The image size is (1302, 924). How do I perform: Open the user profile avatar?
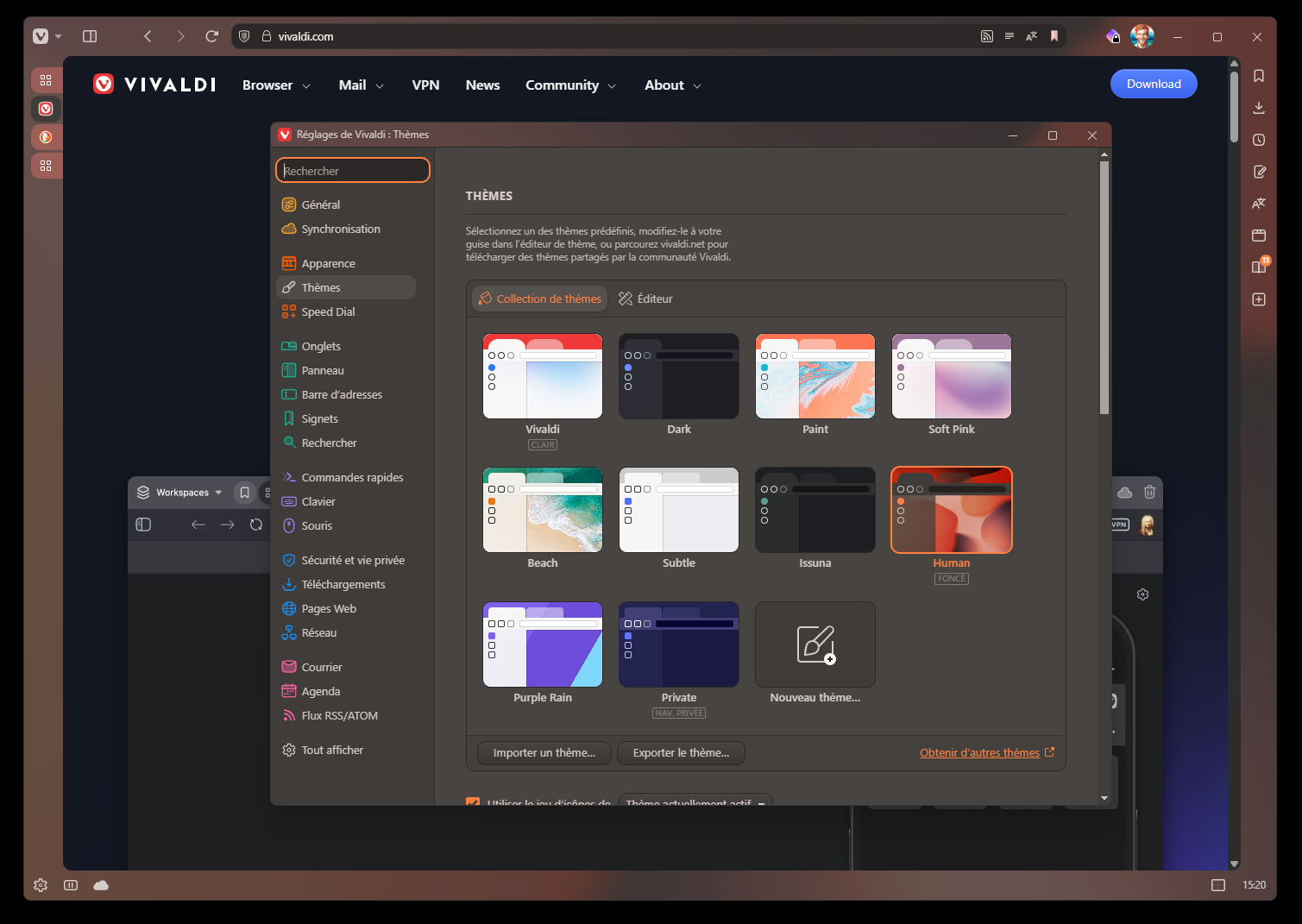[1142, 36]
